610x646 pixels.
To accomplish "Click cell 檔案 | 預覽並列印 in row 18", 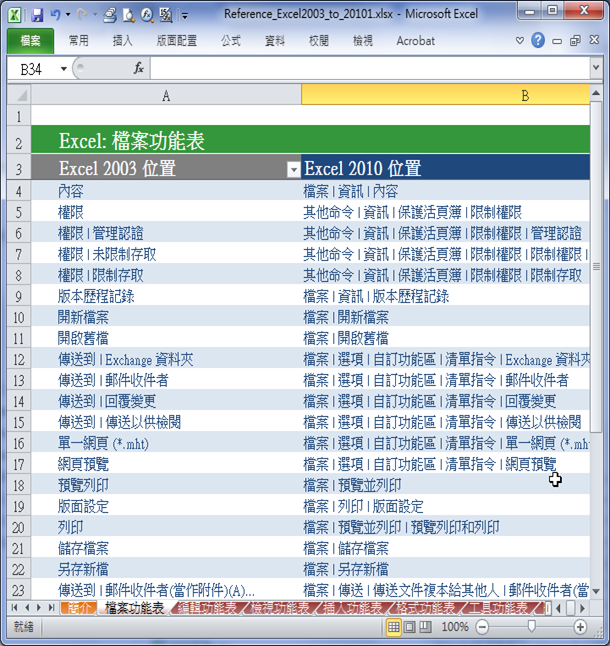I will pos(445,486).
